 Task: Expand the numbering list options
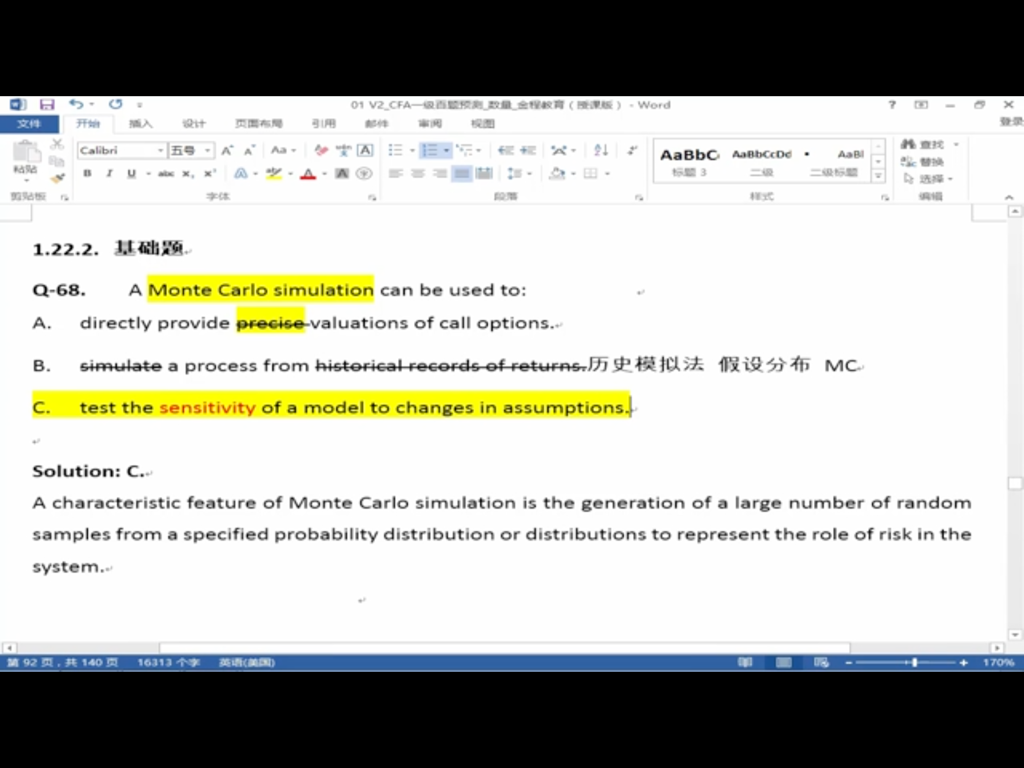(447, 151)
